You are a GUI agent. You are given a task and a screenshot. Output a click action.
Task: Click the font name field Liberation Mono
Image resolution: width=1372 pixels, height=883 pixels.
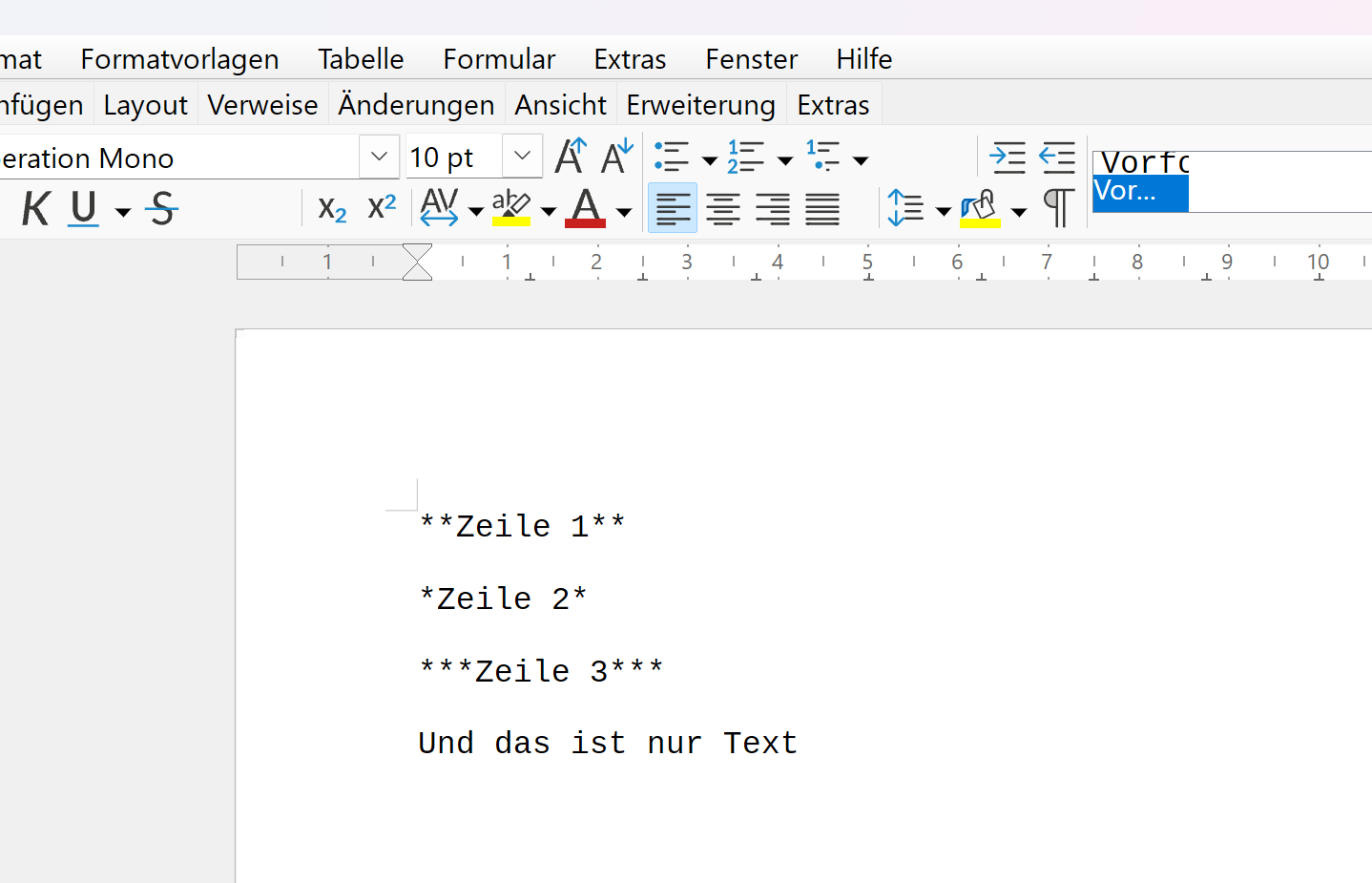[178, 158]
